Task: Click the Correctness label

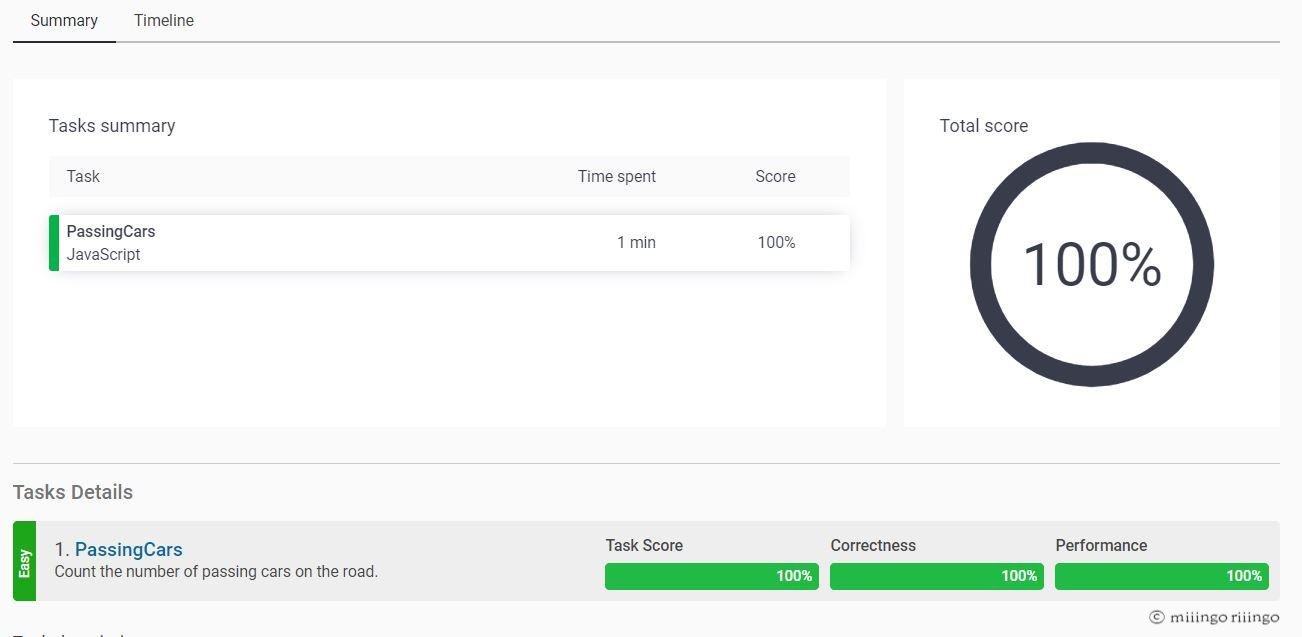Action: click(x=873, y=545)
